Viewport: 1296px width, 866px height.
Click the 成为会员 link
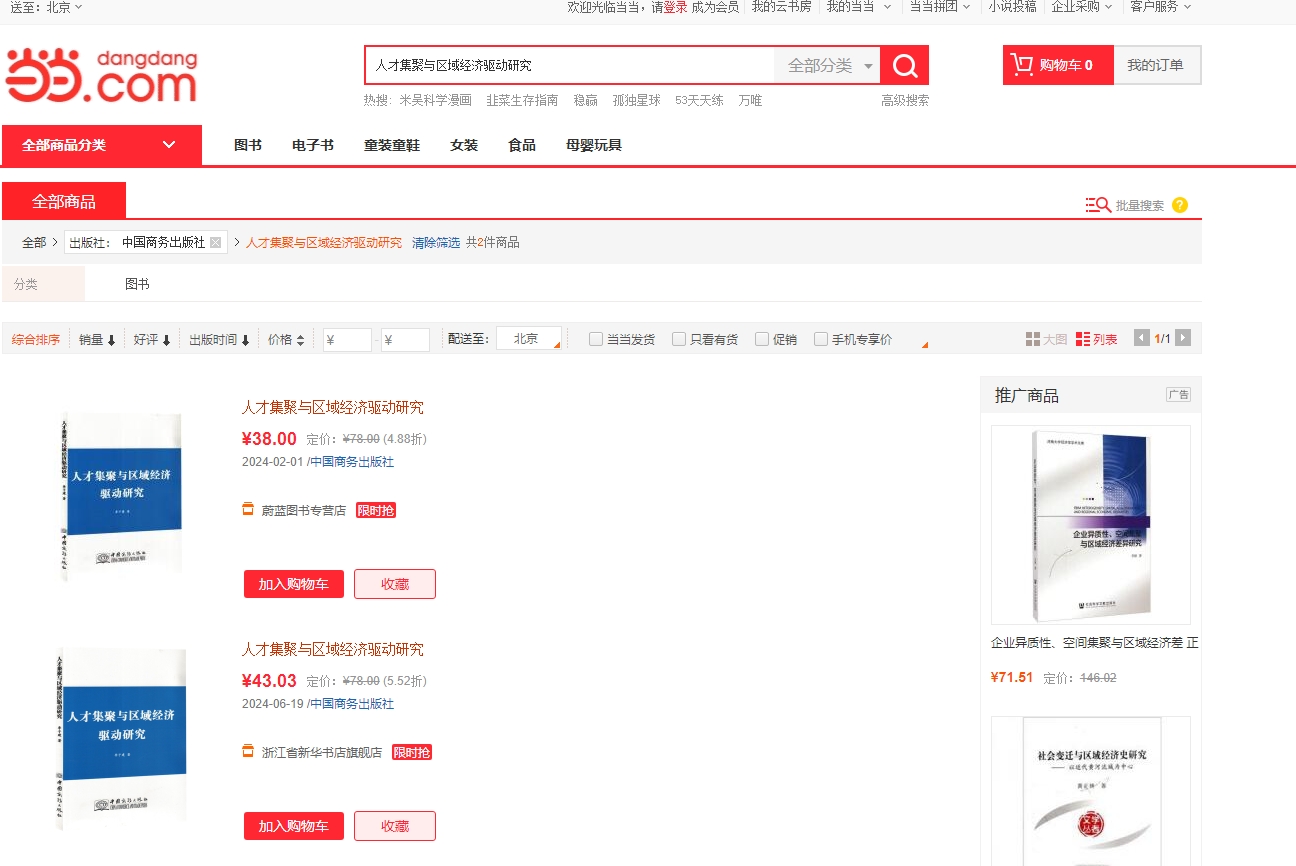click(715, 7)
